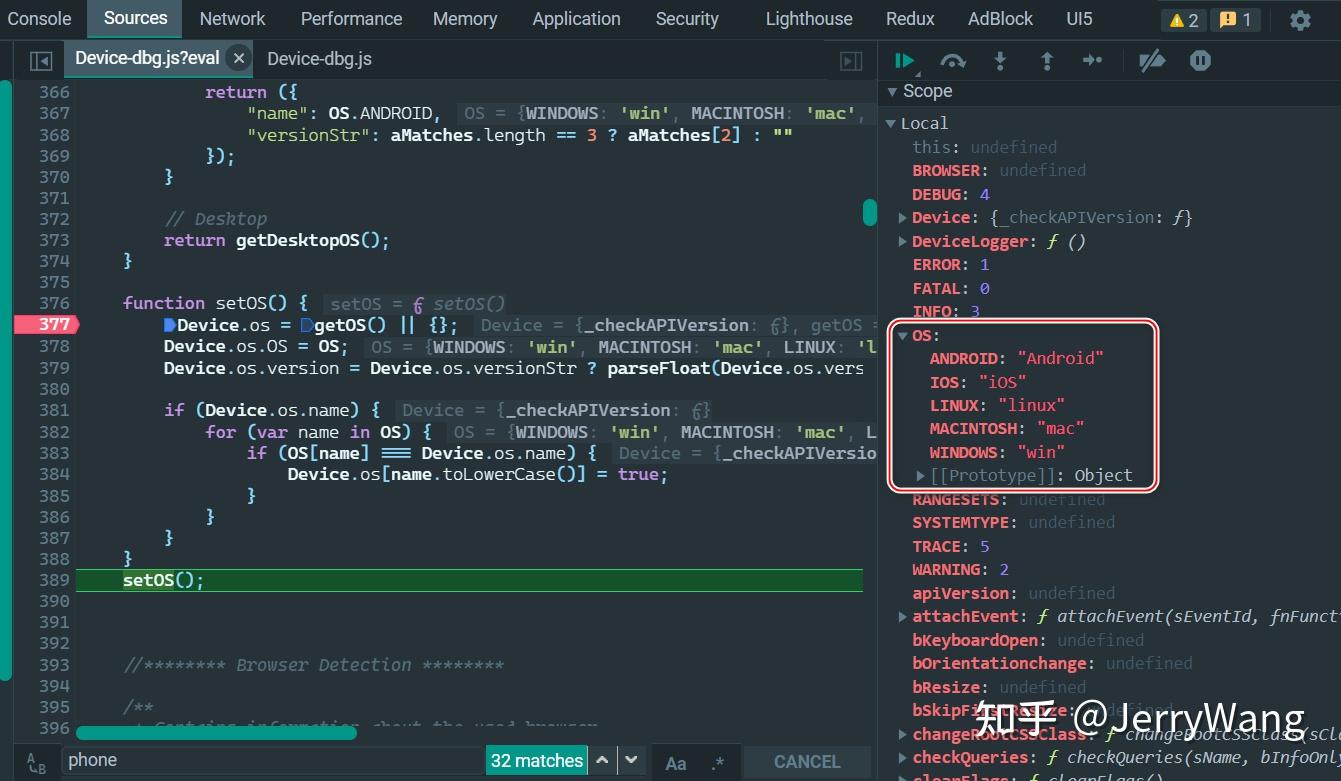The height and width of the screenshot is (781, 1341).
Task: Click the Step debugger arrow icon
Action: coord(1092,61)
